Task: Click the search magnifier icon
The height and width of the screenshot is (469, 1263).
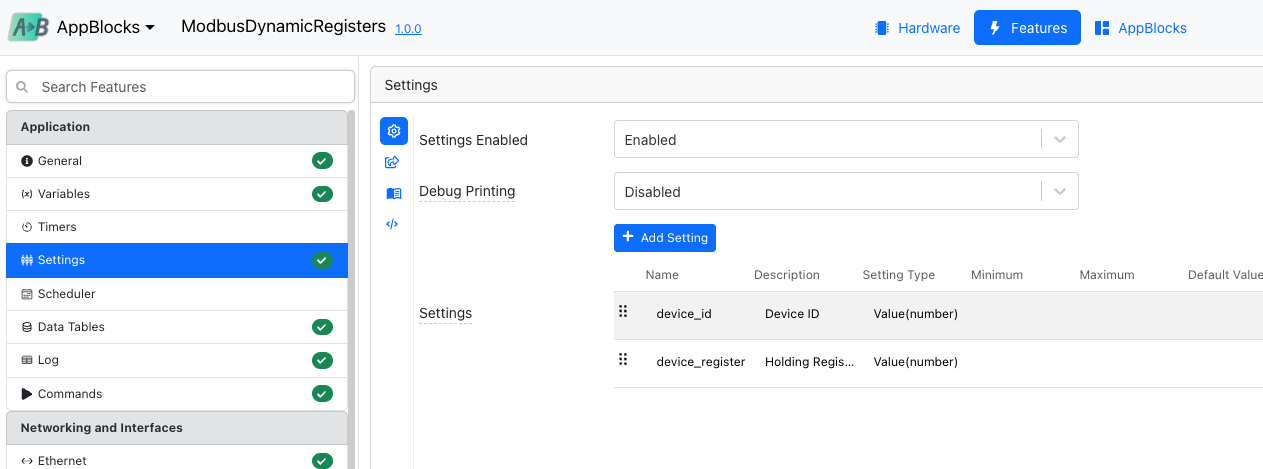Action: (23, 87)
